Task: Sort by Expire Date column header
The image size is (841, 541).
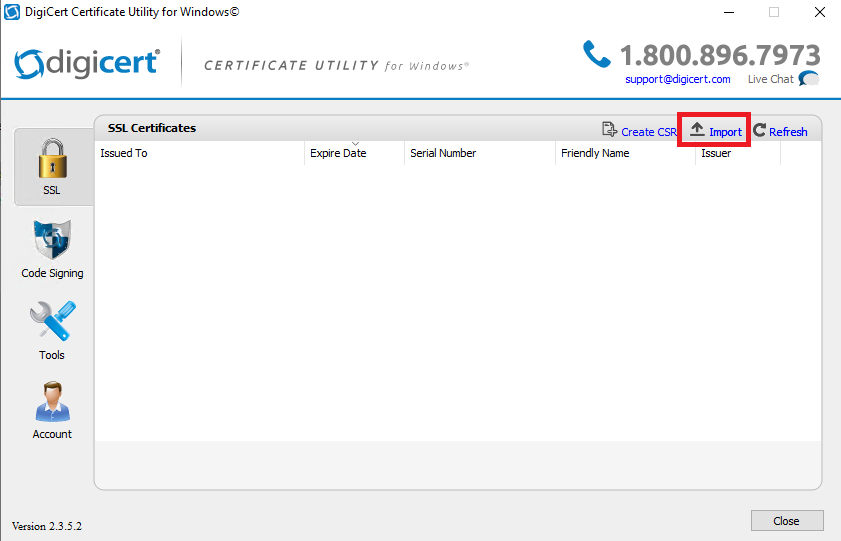Action: [x=354, y=153]
